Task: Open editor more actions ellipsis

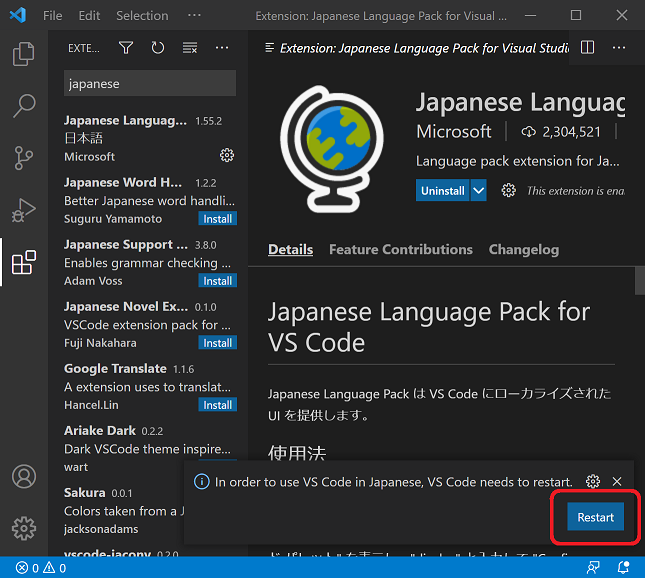Action: (x=619, y=48)
